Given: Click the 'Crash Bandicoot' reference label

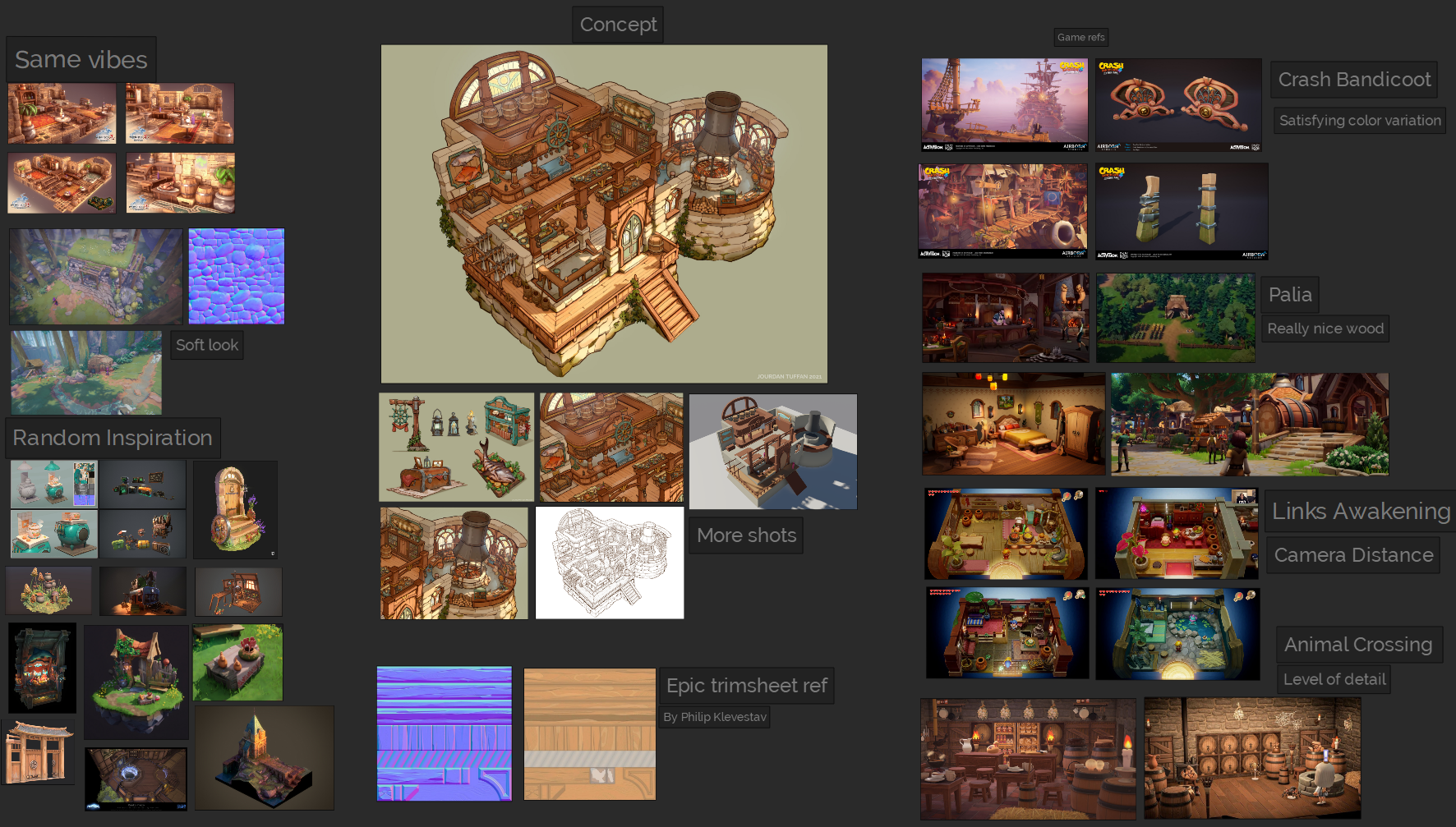Looking at the screenshot, I should 1353,80.
